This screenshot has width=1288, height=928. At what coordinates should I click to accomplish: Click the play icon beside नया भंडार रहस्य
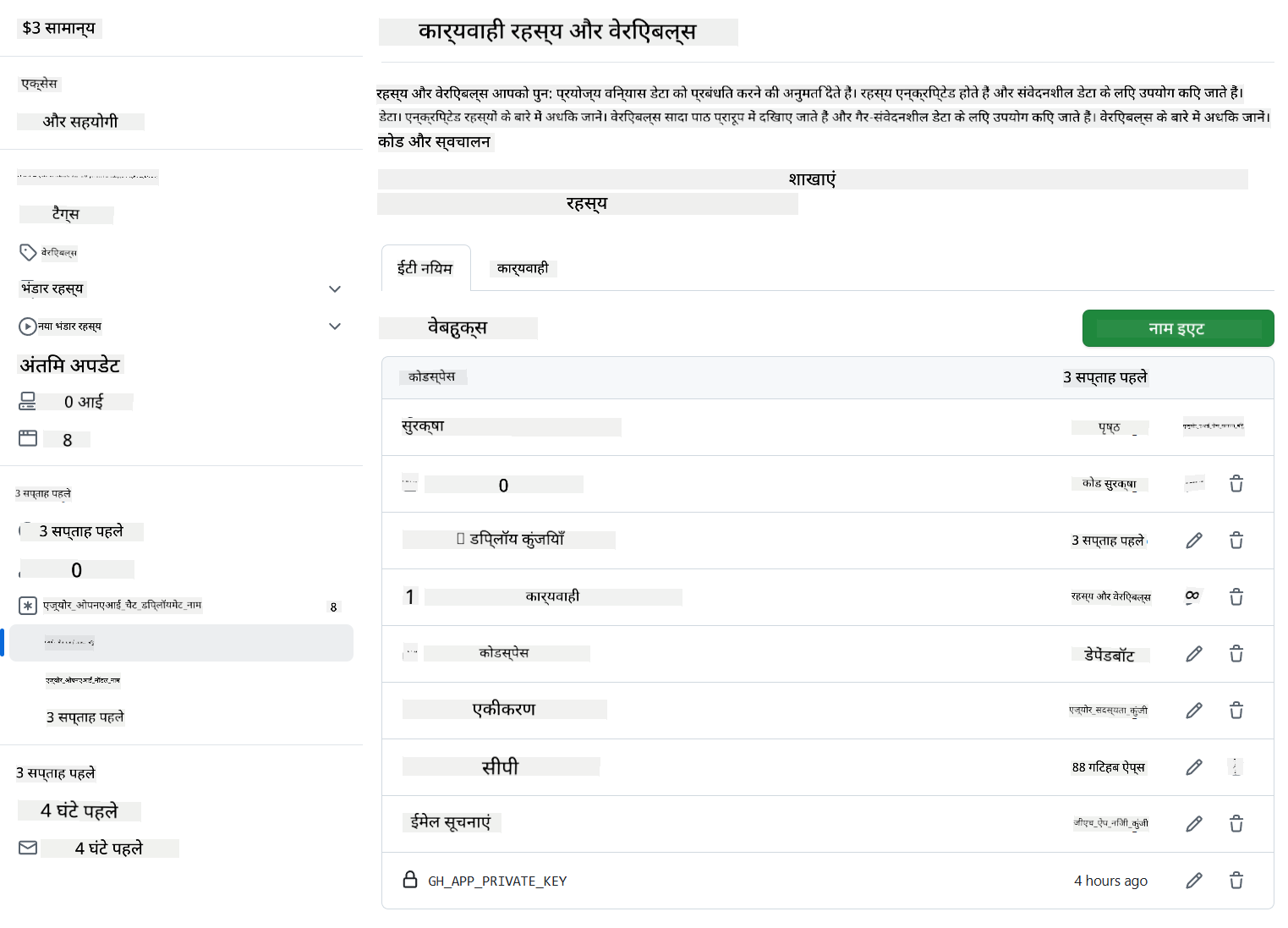pos(28,327)
